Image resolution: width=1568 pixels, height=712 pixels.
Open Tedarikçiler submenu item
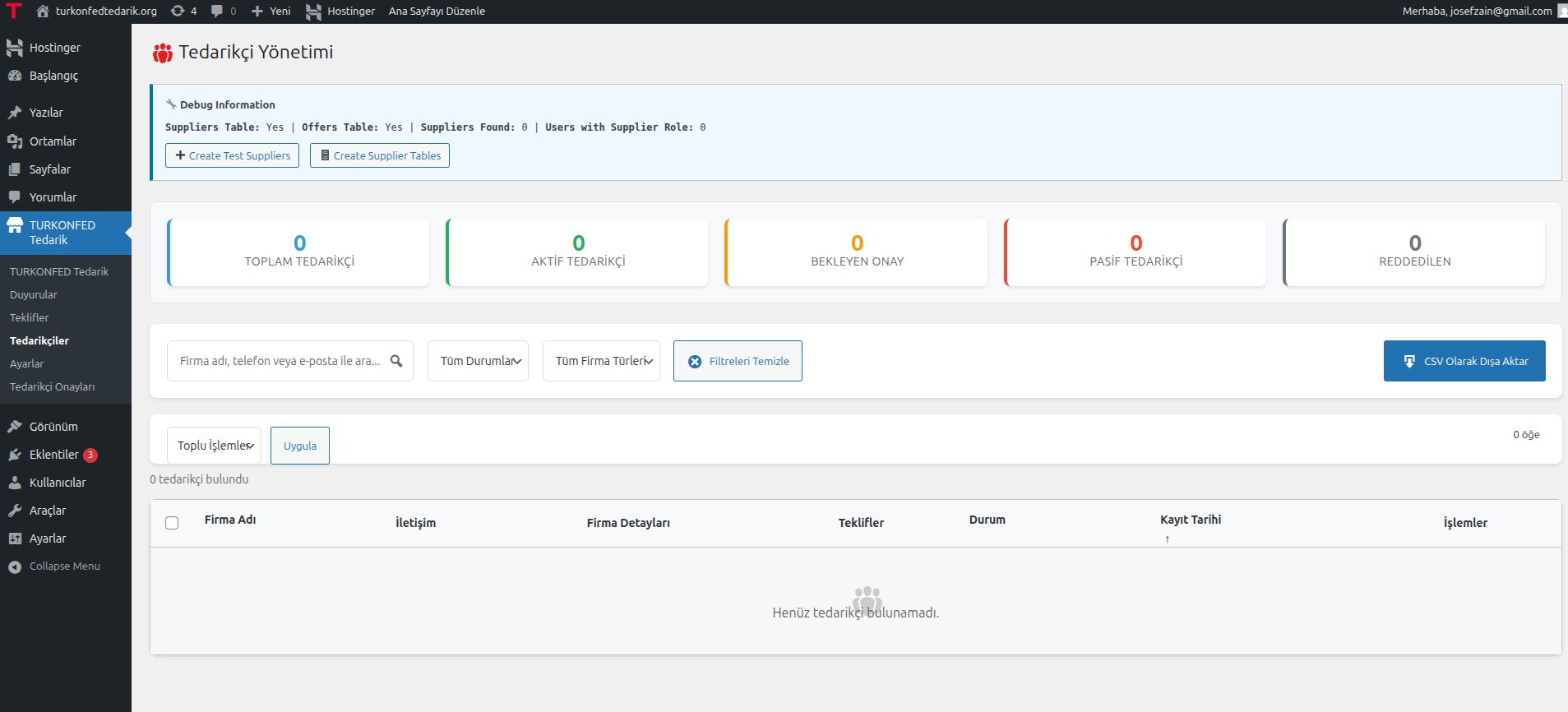pos(39,340)
